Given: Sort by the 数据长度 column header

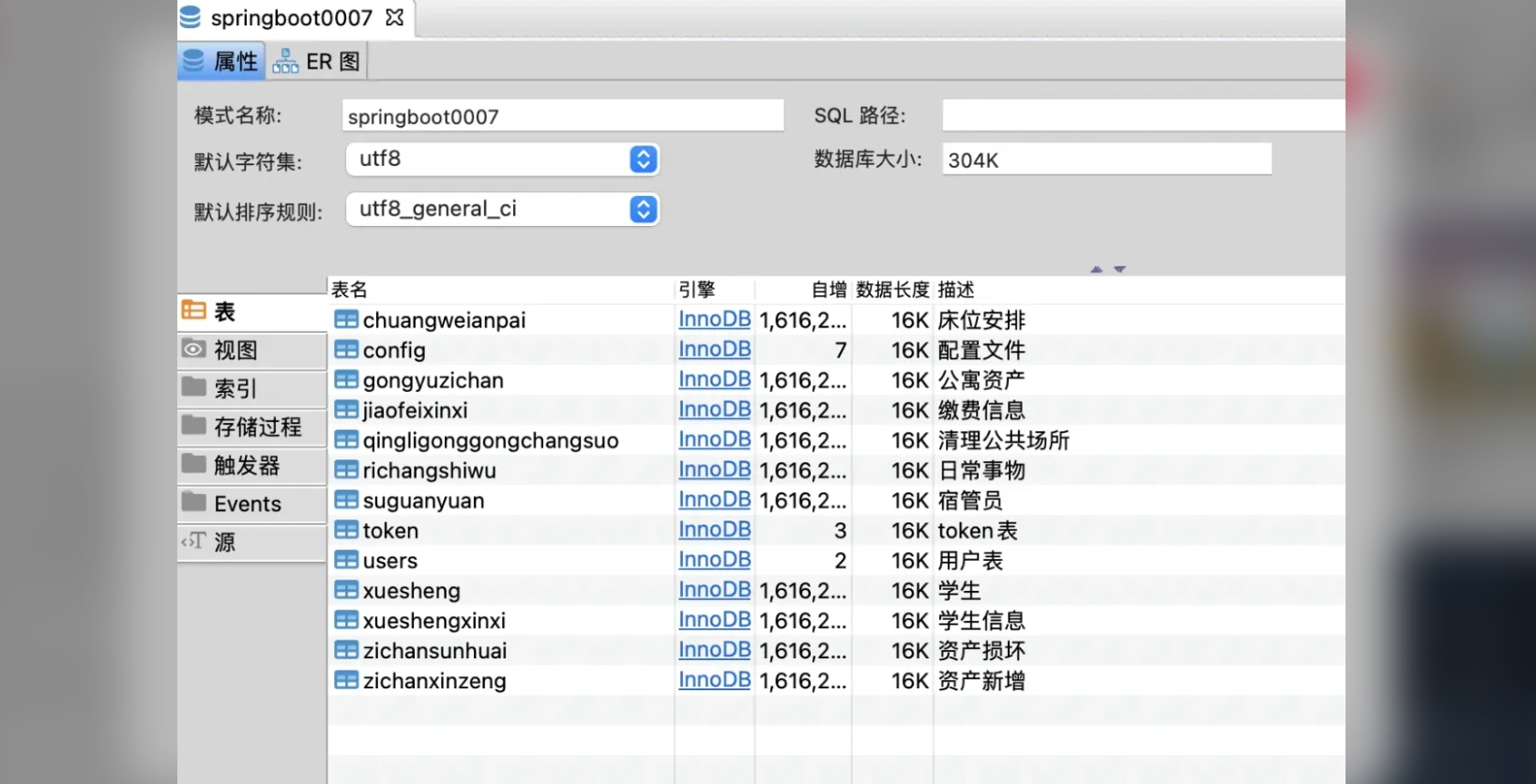Looking at the screenshot, I should tap(892, 290).
